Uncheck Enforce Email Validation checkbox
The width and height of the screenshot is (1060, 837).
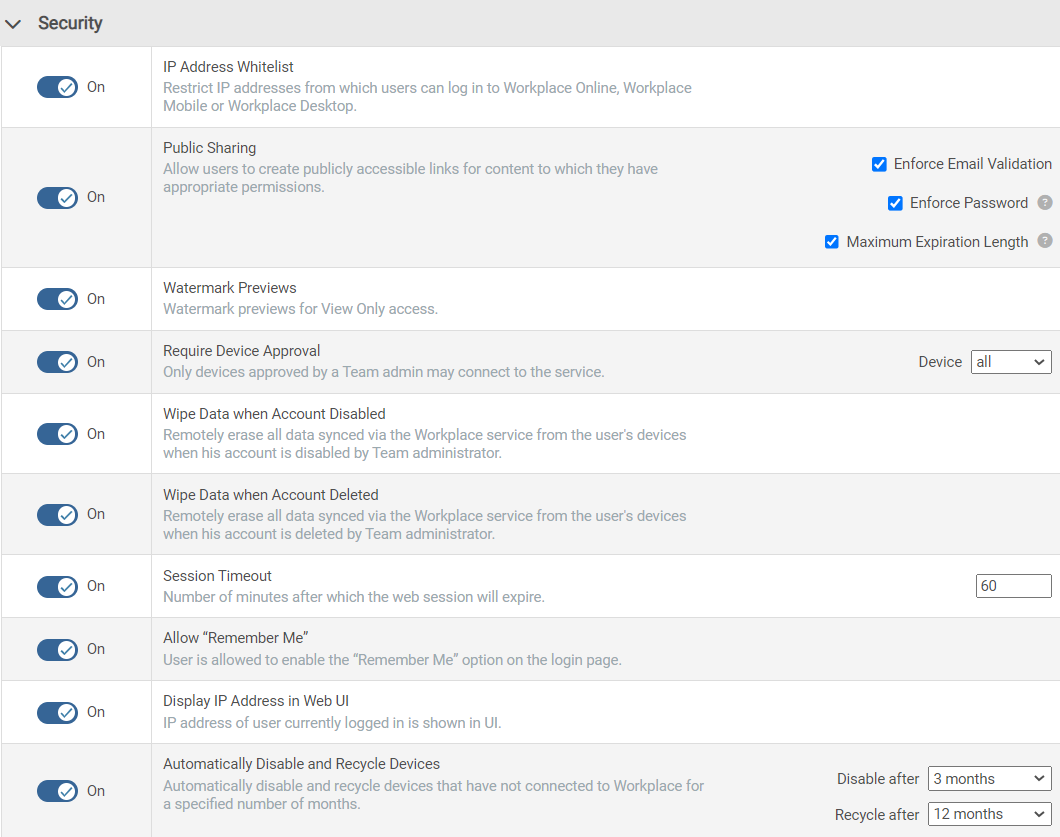pyautogui.click(x=879, y=164)
